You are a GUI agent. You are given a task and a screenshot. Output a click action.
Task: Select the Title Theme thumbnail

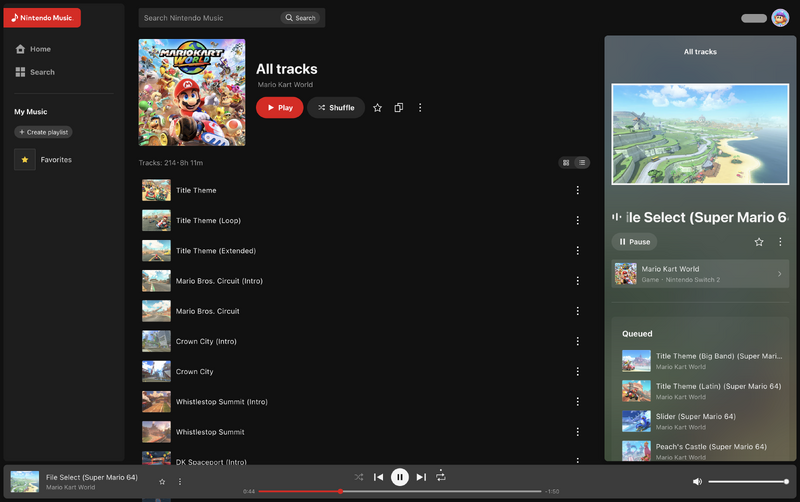point(156,190)
